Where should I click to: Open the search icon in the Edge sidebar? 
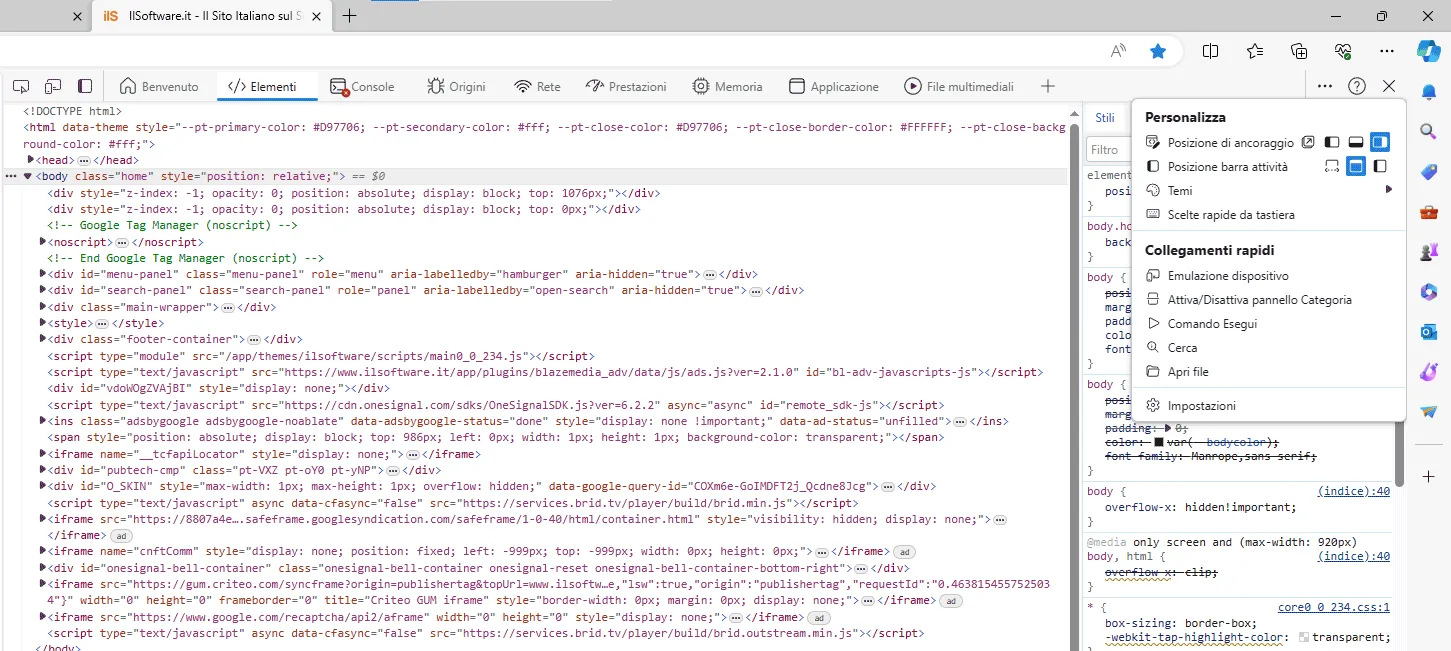pyautogui.click(x=1428, y=131)
